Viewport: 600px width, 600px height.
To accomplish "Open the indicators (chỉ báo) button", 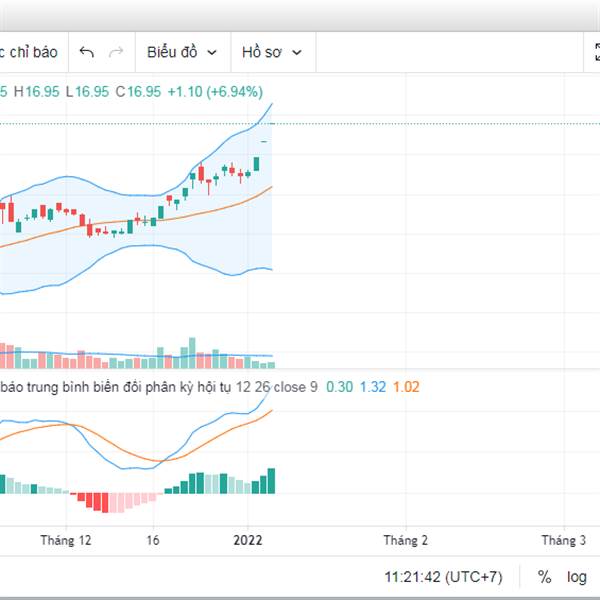I will 29,52.
